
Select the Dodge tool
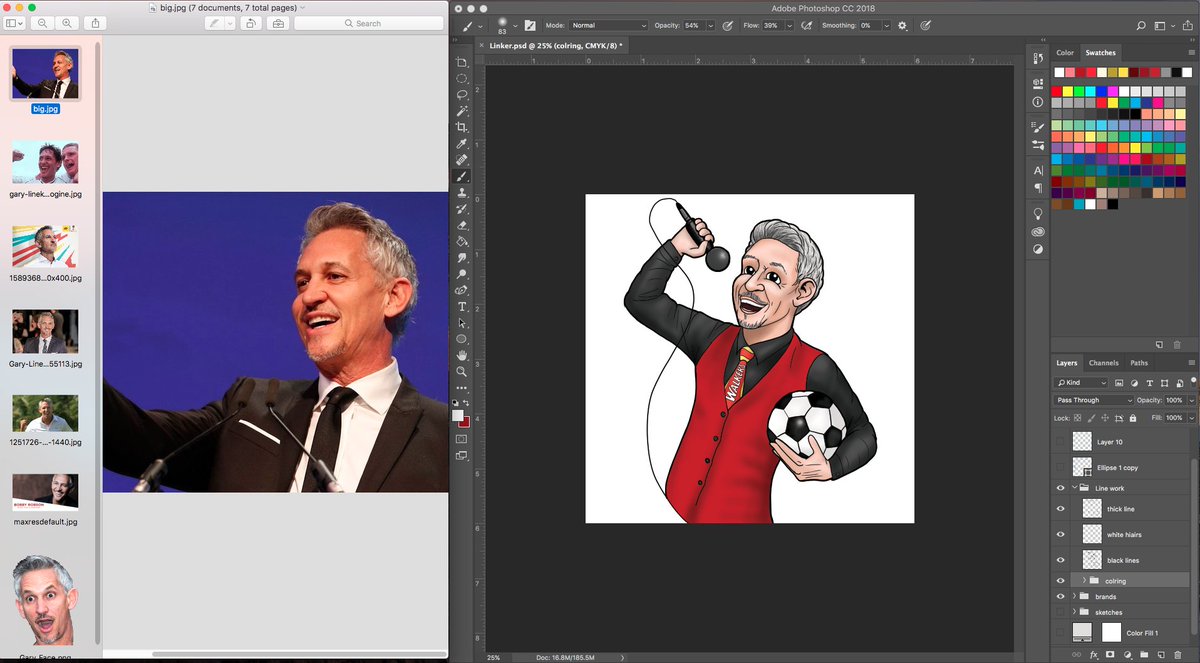[x=462, y=274]
